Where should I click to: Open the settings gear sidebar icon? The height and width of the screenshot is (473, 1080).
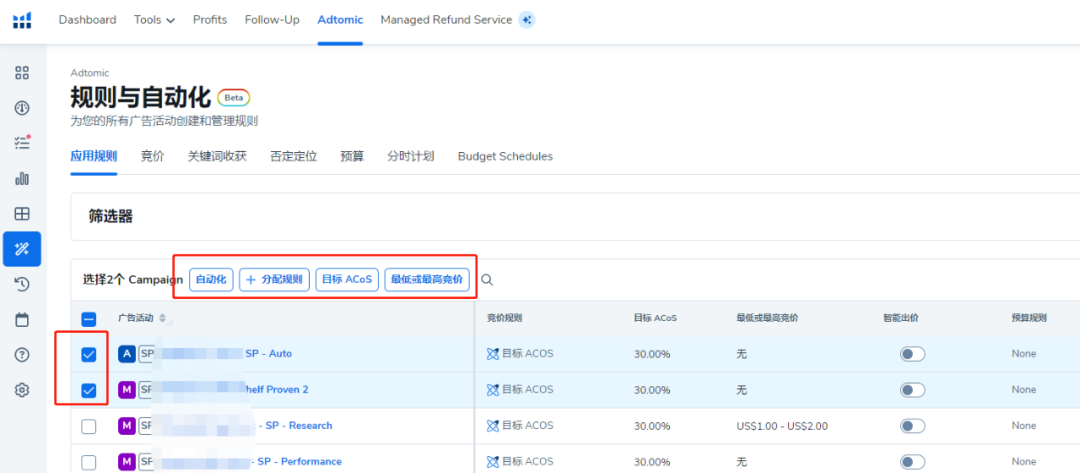click(22, 390)
